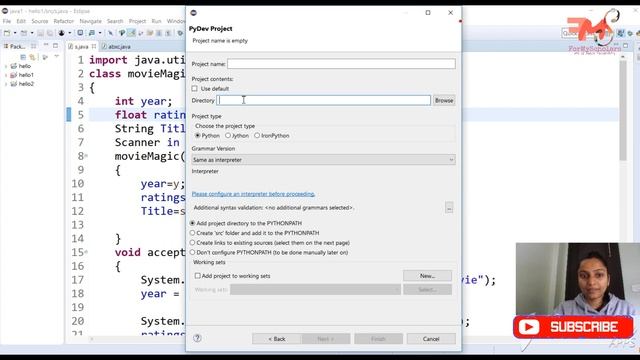The image size is (640, 360).
Task: Select the hello project in Package Explorer
Action: click(x=24, y=66)
